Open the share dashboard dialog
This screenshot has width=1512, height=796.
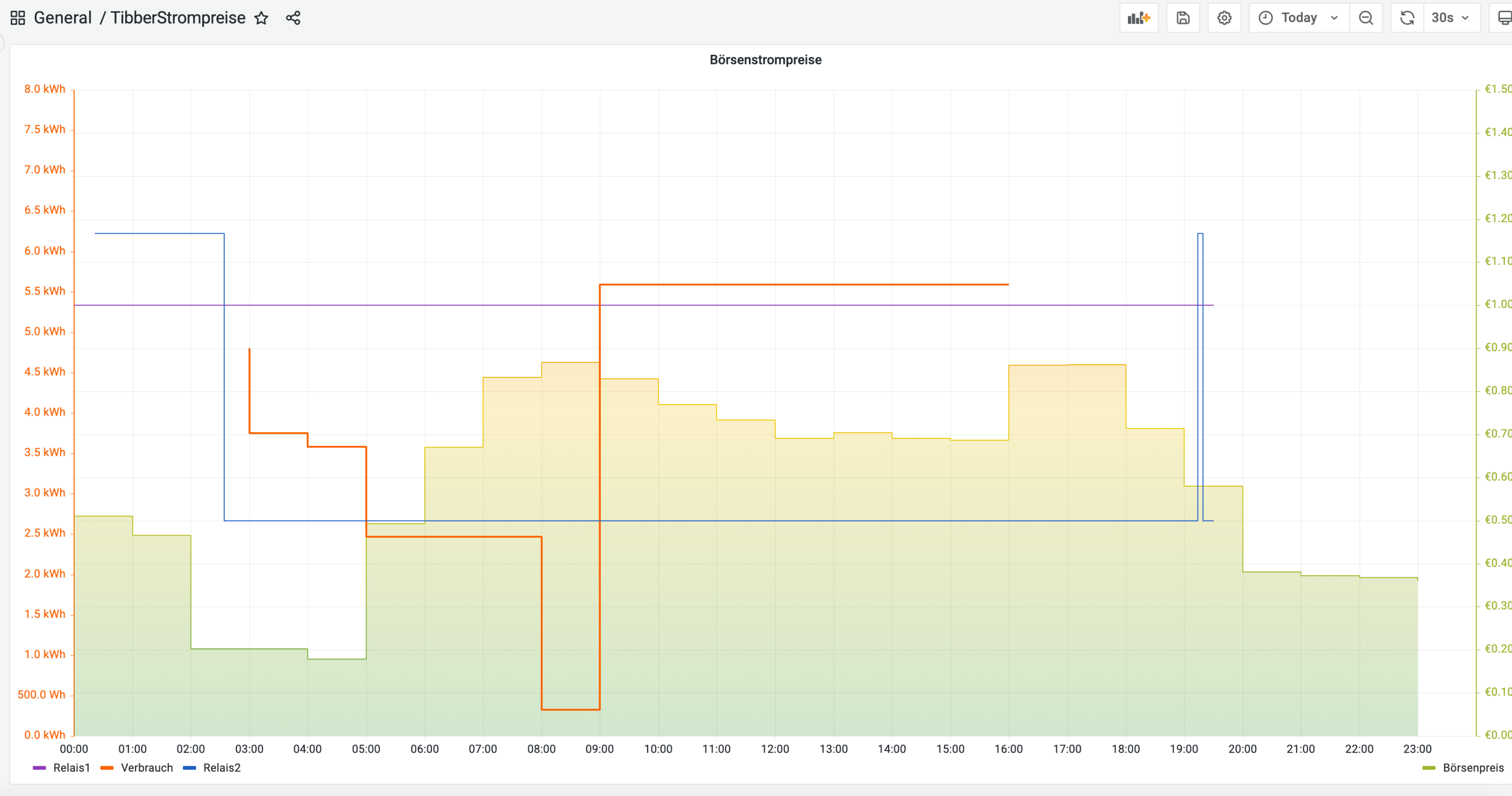point(293,18)
